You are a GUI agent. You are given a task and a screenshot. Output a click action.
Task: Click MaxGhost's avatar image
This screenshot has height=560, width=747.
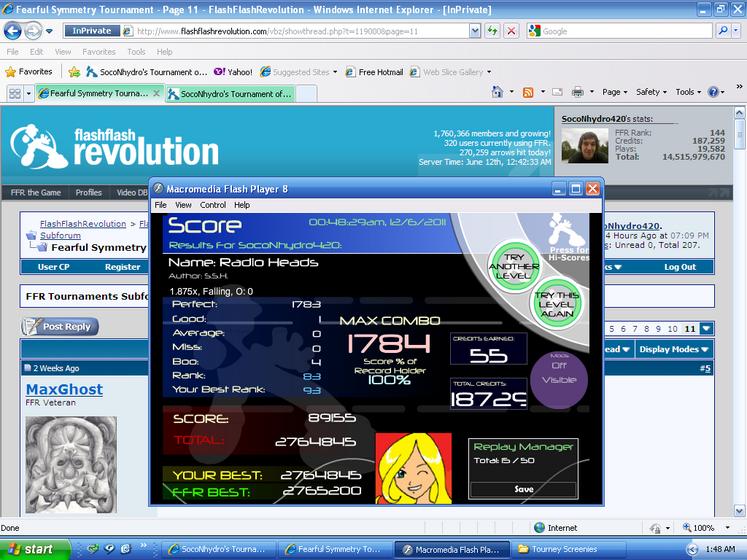(71, 465)
